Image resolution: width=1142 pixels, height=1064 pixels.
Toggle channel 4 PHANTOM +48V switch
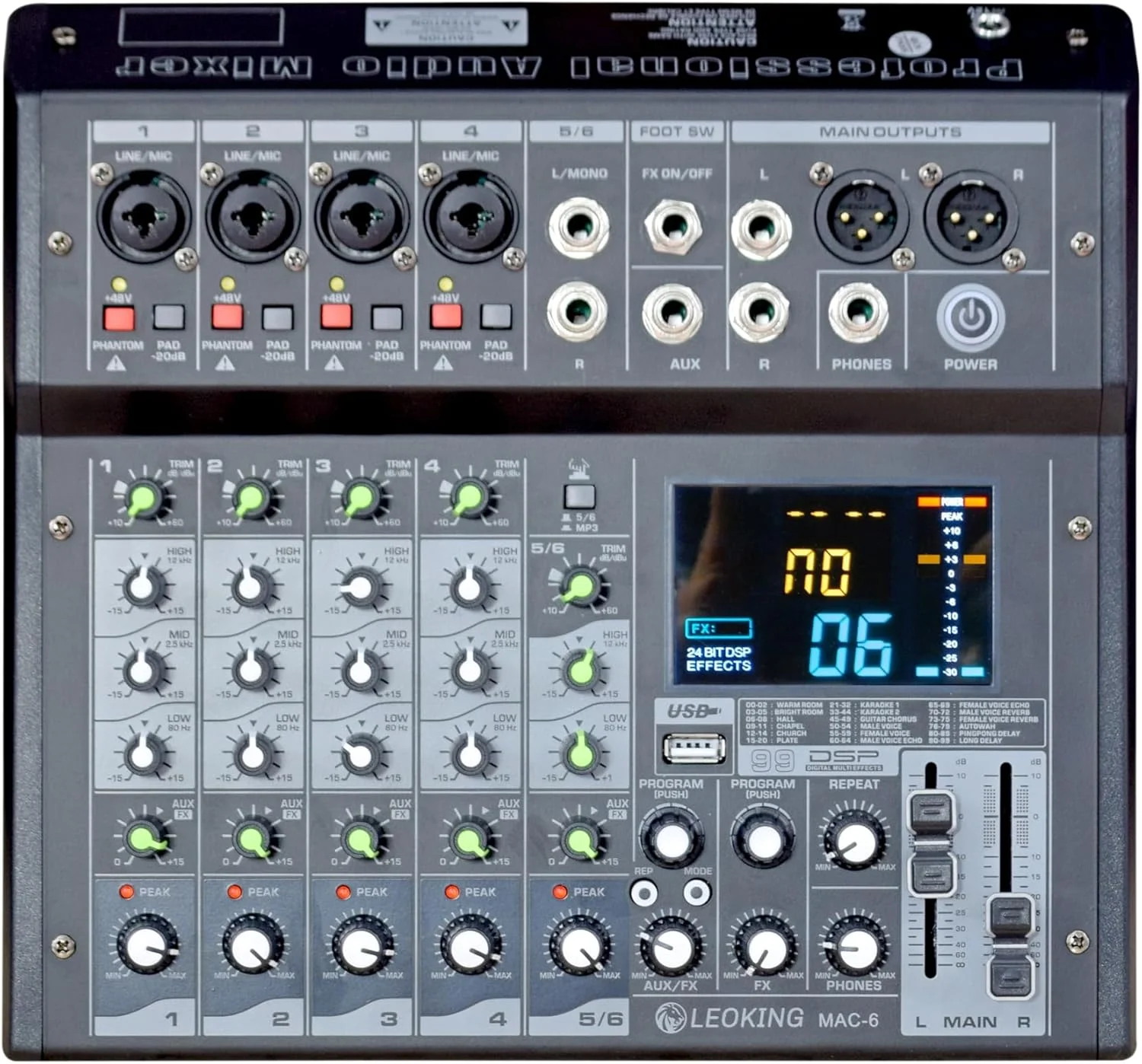point(445,317)
